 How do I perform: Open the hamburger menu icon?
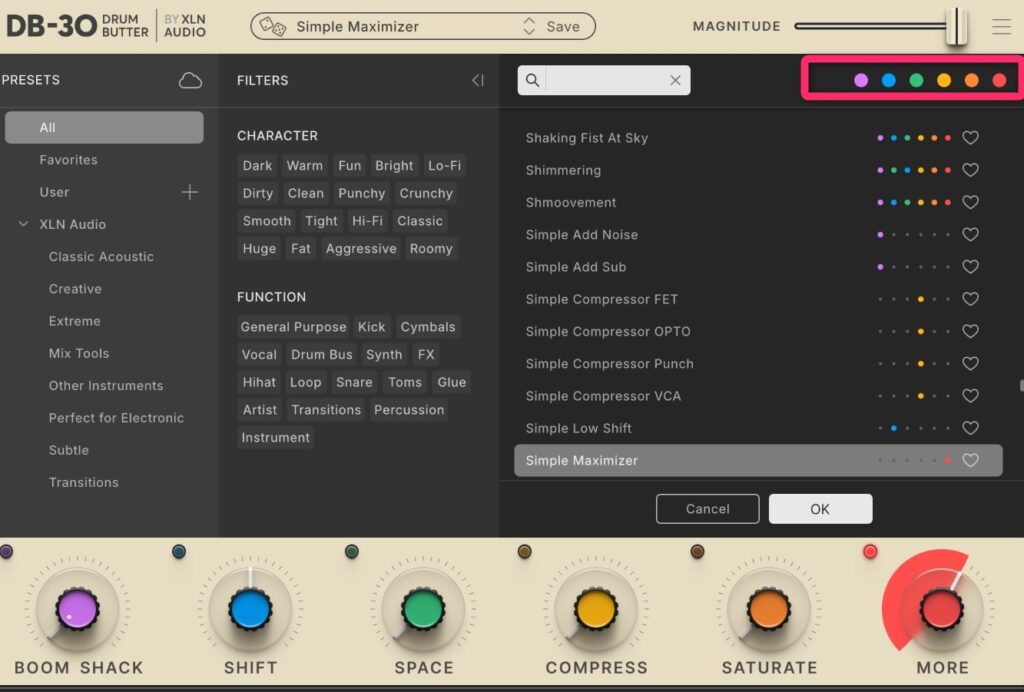(x=1001, y=27)
